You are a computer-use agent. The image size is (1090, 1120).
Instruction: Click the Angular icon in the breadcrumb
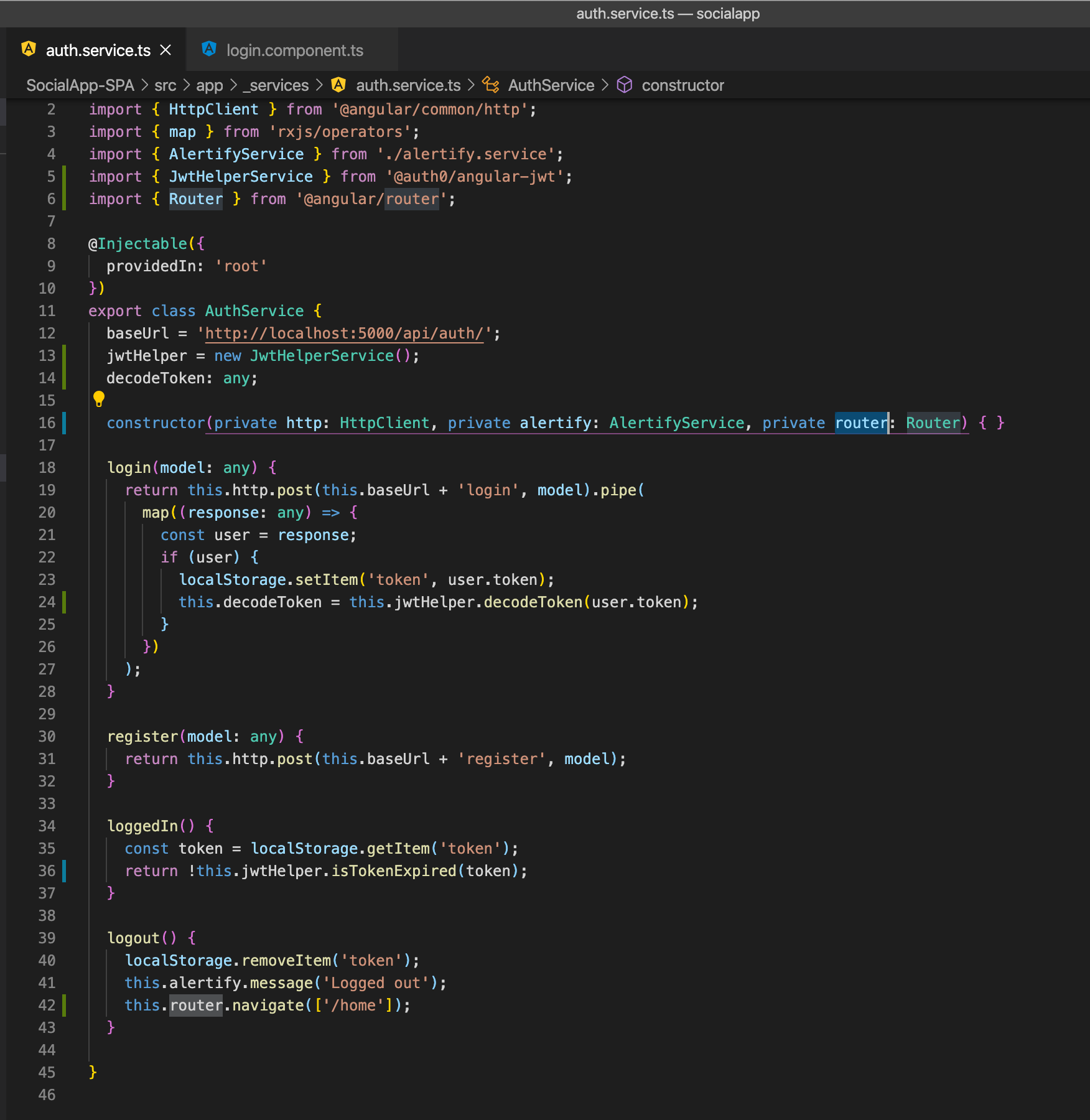pyautogui.click(x=338, y=85)
